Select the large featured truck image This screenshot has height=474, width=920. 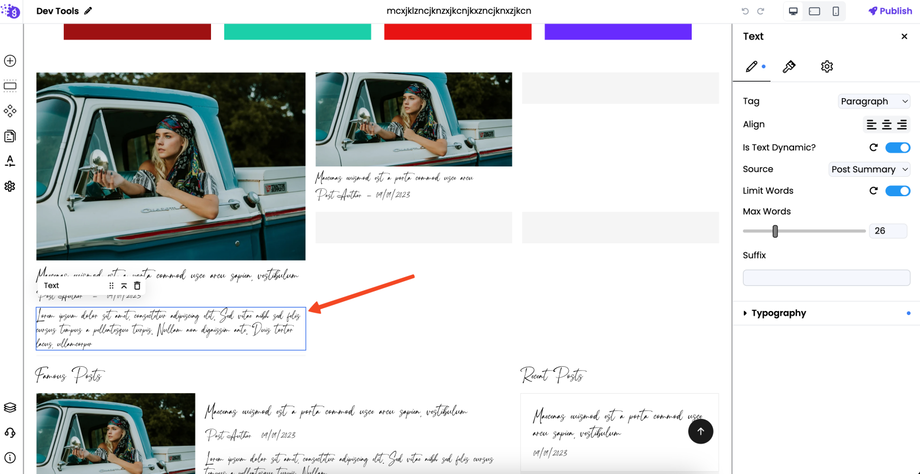[x=171, y=166]
